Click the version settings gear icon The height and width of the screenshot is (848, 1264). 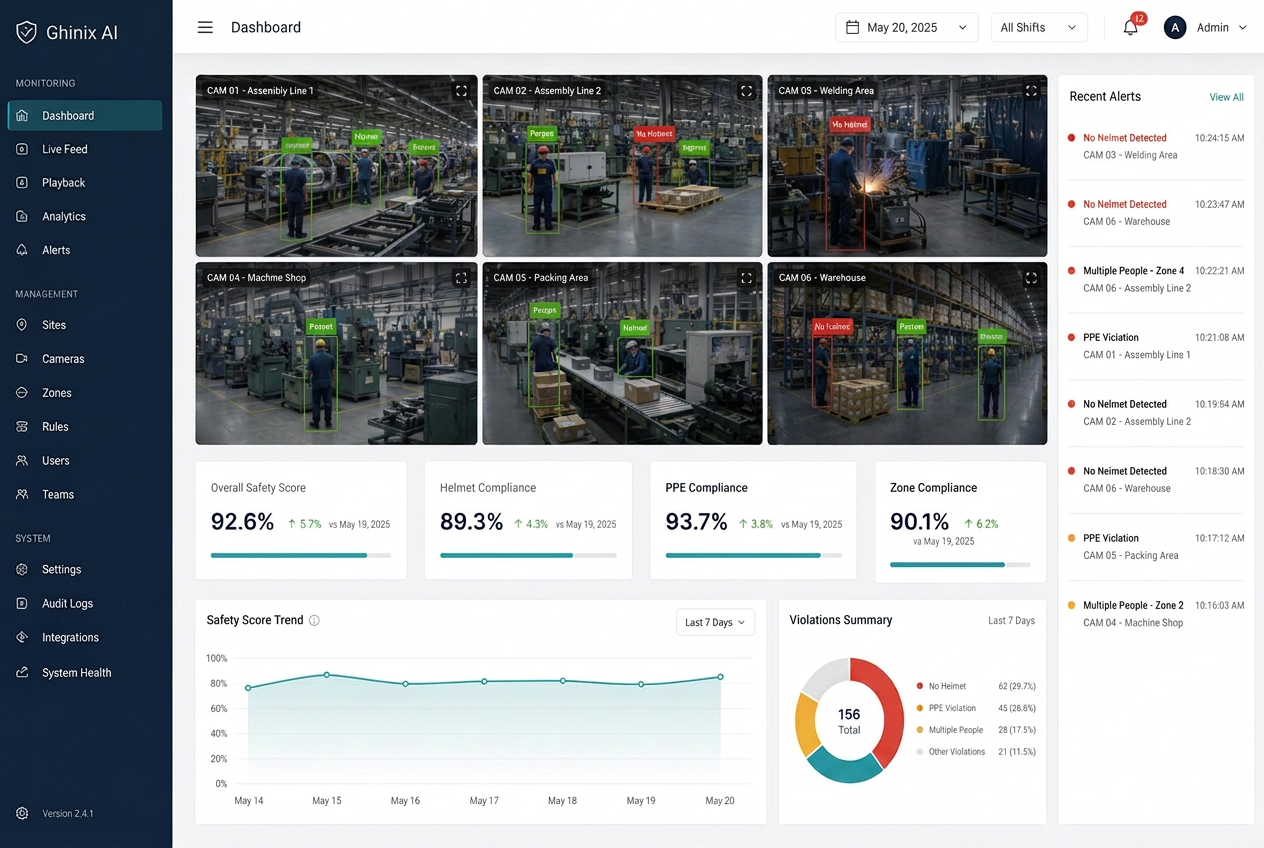22,813
